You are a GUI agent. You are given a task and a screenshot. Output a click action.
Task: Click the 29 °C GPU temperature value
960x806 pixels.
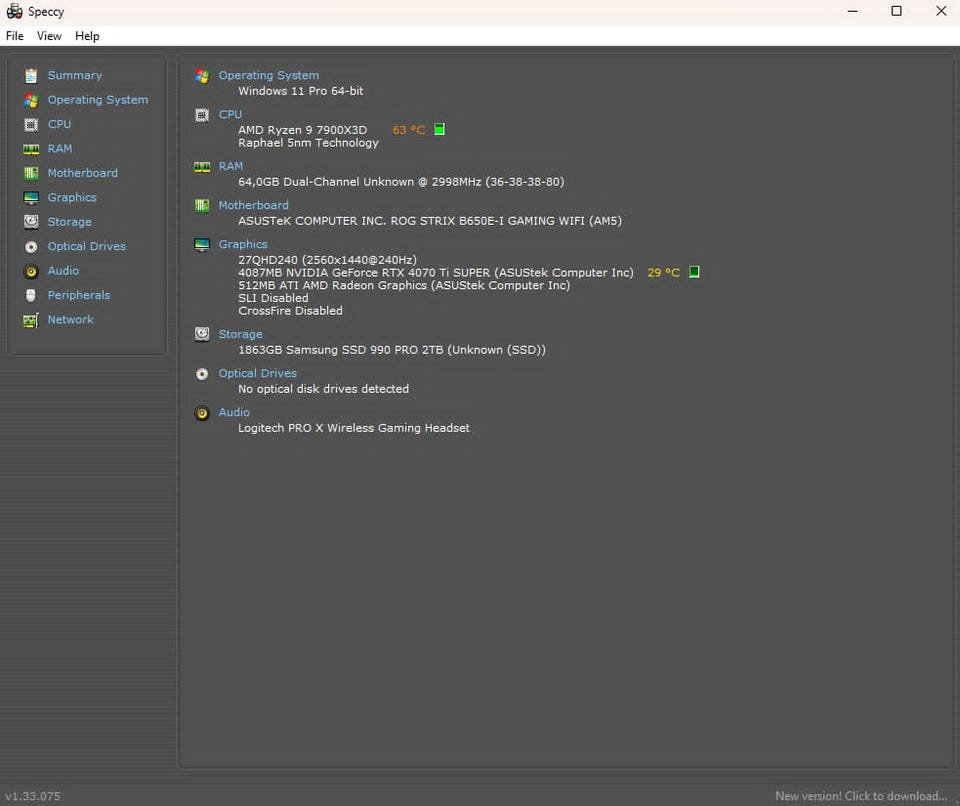(x=664, y=273)
